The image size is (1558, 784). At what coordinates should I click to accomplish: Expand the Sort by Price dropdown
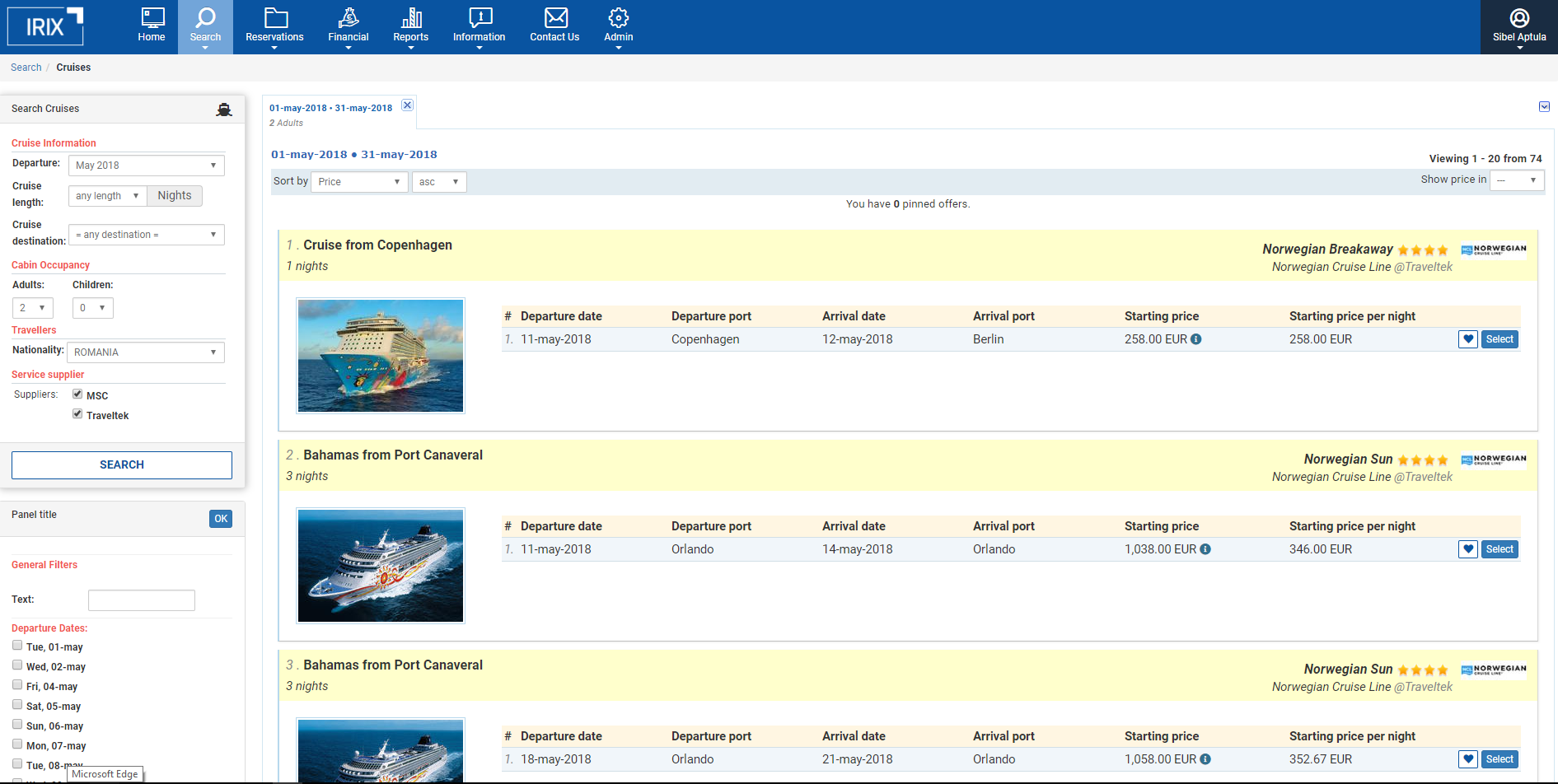[x=358, y=182]
